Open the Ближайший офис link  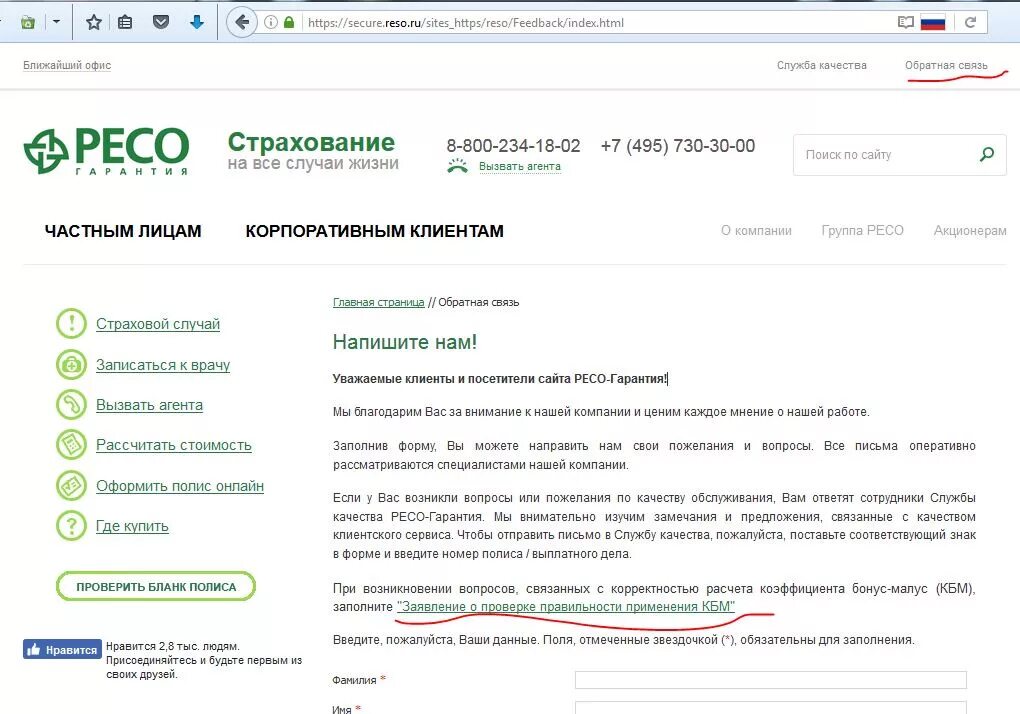(67, 65)
